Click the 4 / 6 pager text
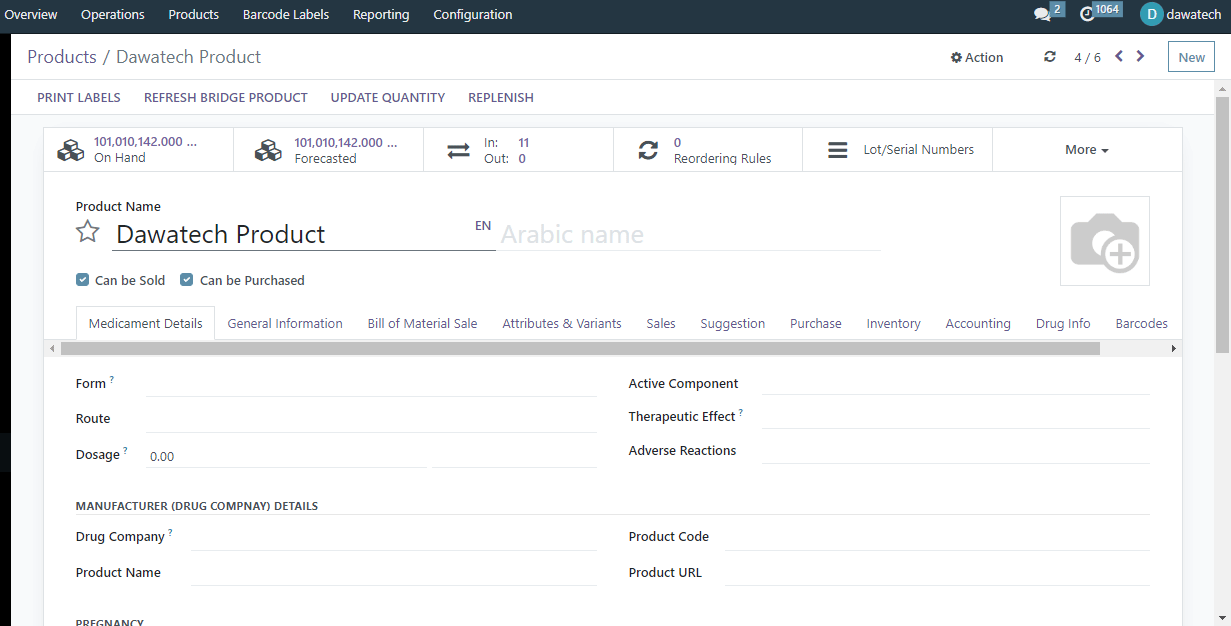This screenshot has width=1231, height=626. click(1087, 57)
